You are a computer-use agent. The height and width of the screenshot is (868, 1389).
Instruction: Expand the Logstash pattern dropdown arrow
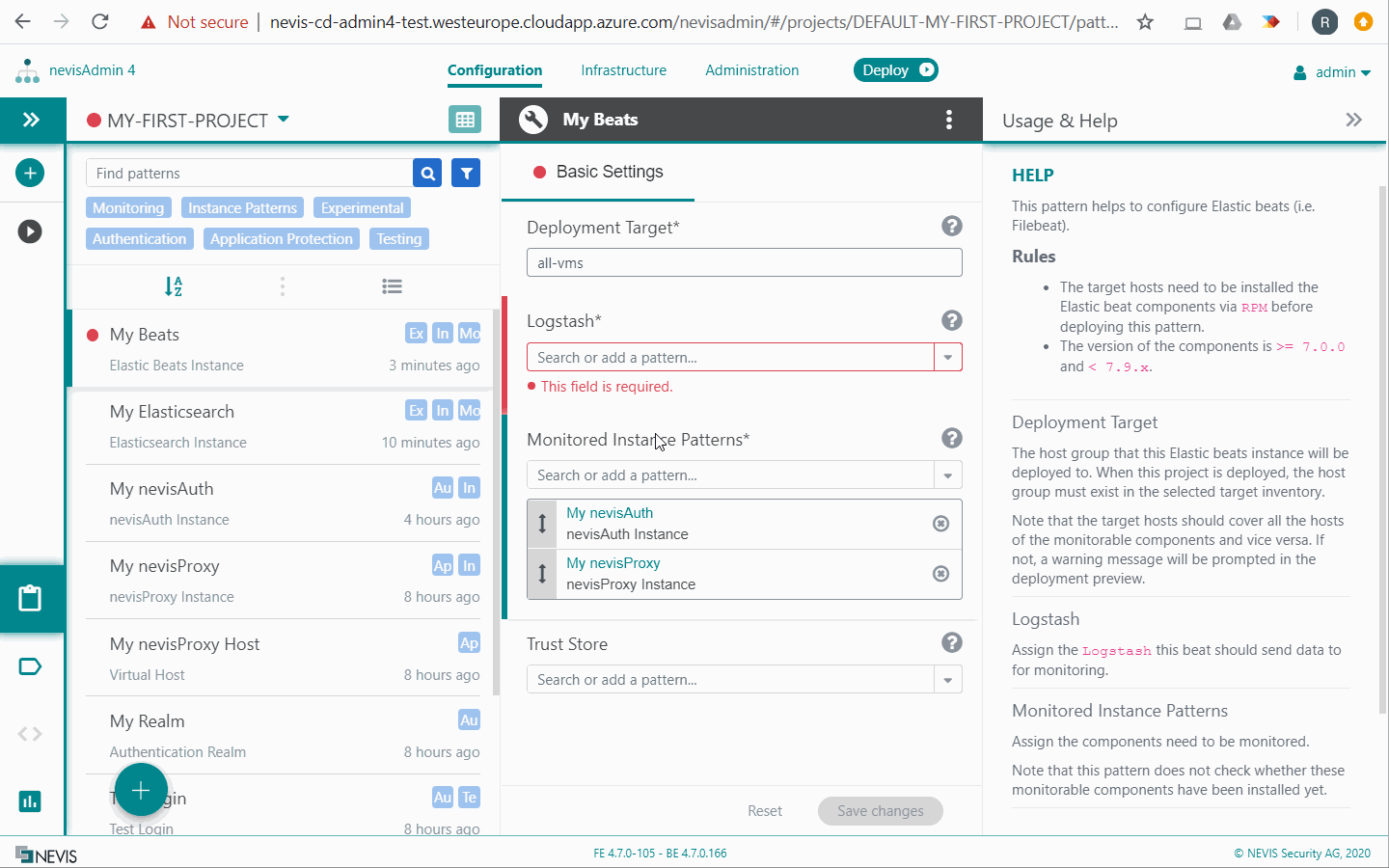pos(948,358)
